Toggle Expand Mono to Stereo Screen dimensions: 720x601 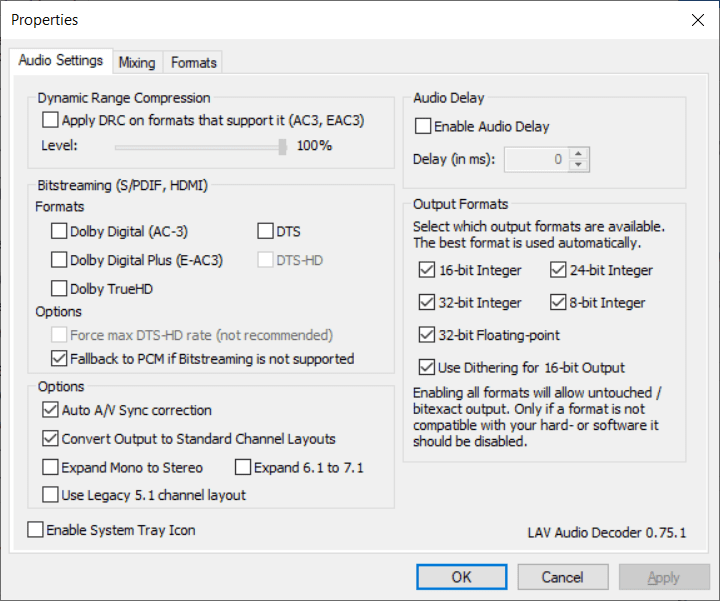point(51,467)
